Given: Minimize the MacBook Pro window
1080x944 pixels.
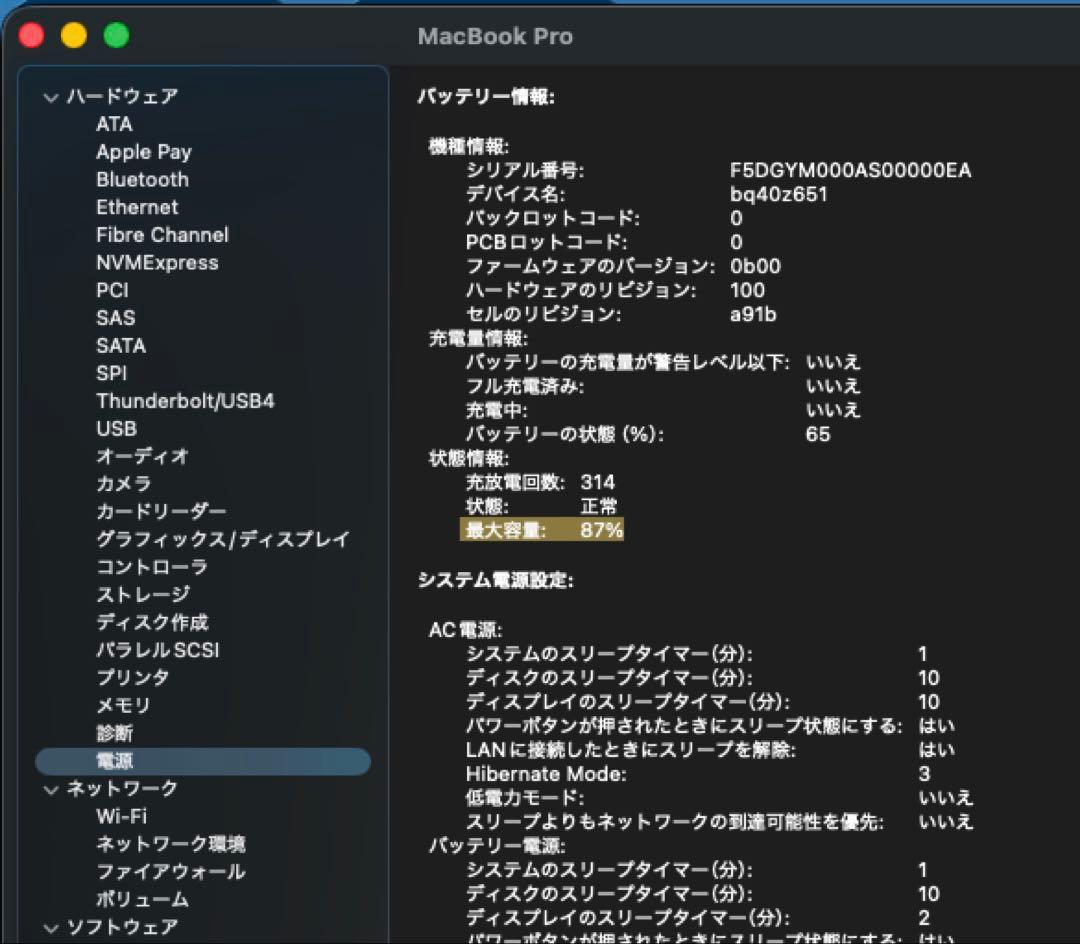Looking at the screenshot, I should click(74, 35).
